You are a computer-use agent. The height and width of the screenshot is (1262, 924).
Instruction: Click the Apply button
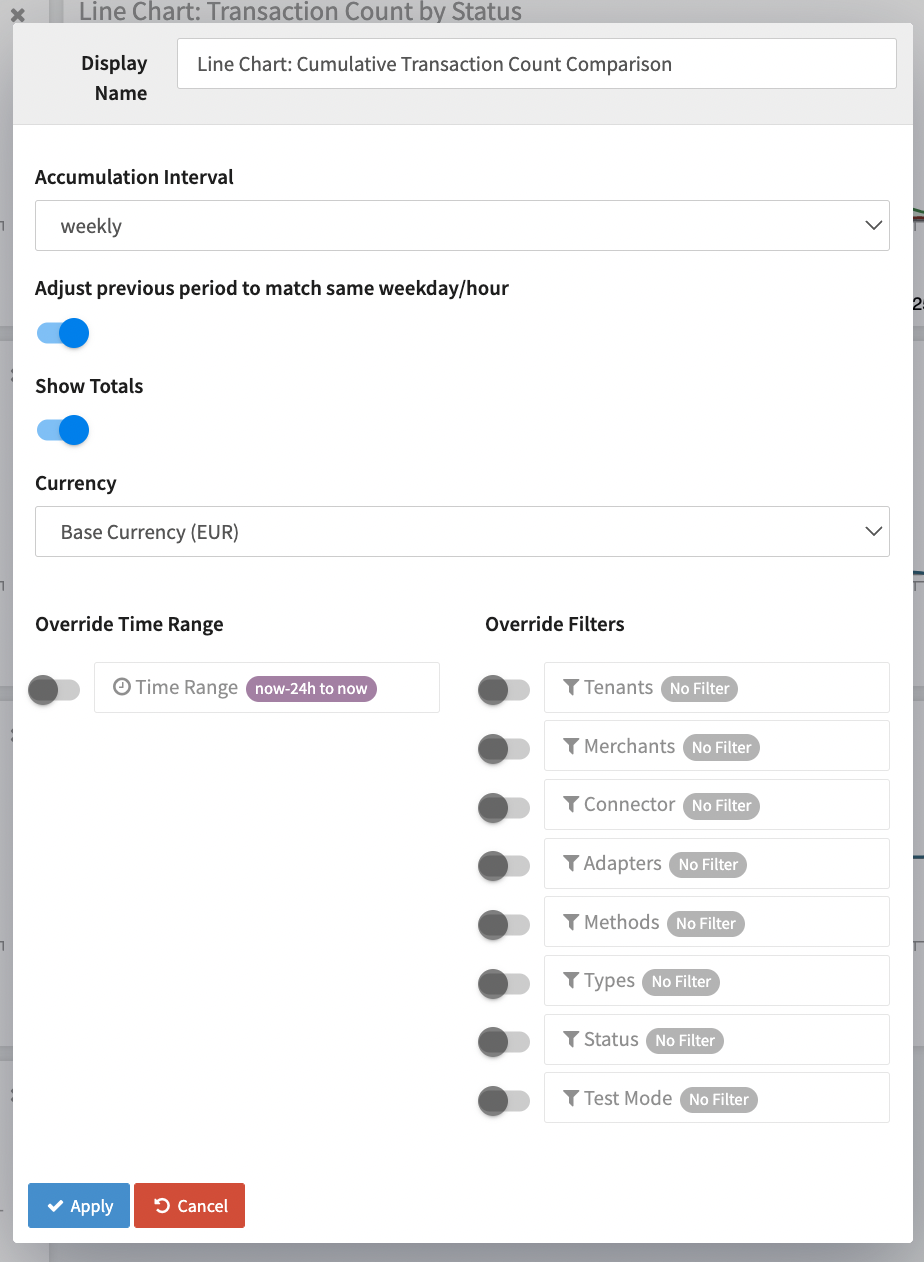(x=79, y=1206)
